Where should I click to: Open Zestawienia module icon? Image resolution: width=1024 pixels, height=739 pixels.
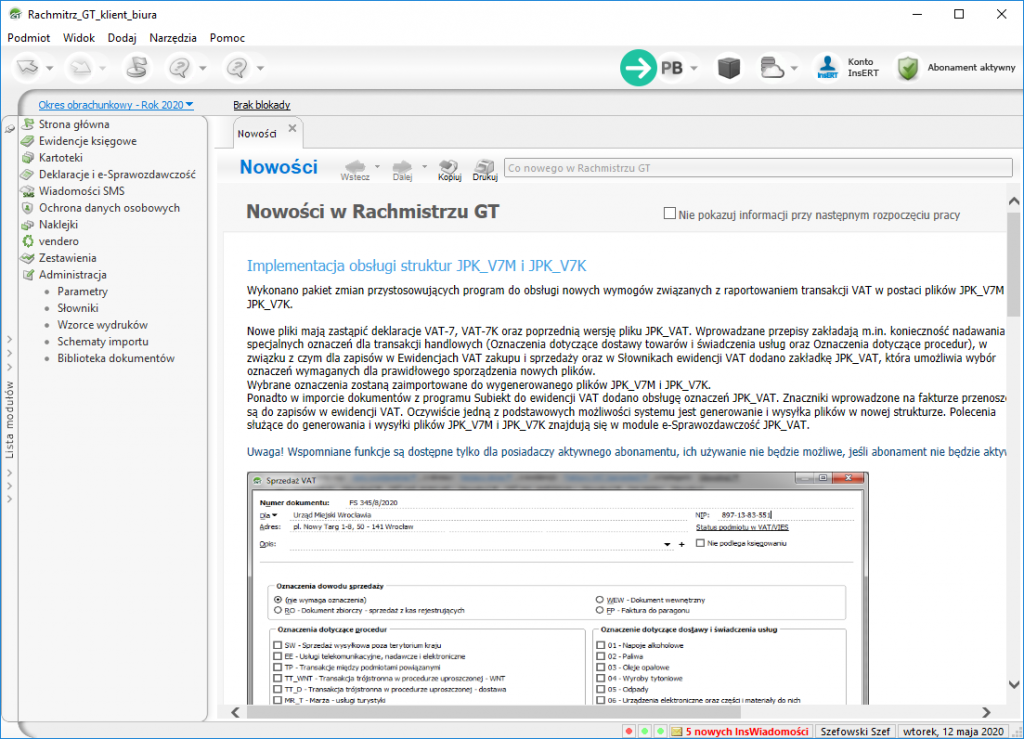[27, 258]
